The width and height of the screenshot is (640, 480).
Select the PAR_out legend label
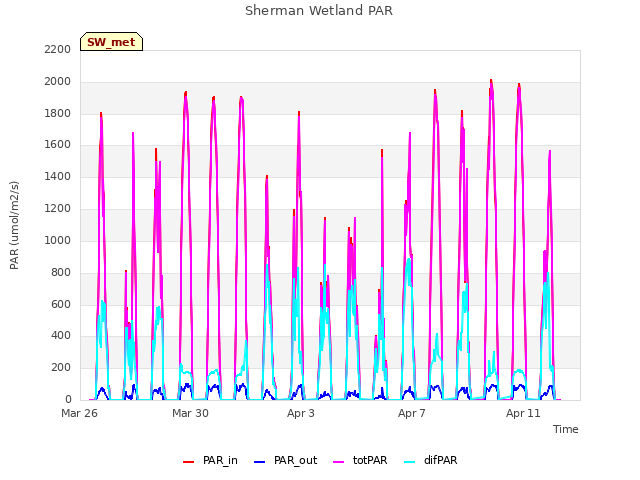[295, 460]
